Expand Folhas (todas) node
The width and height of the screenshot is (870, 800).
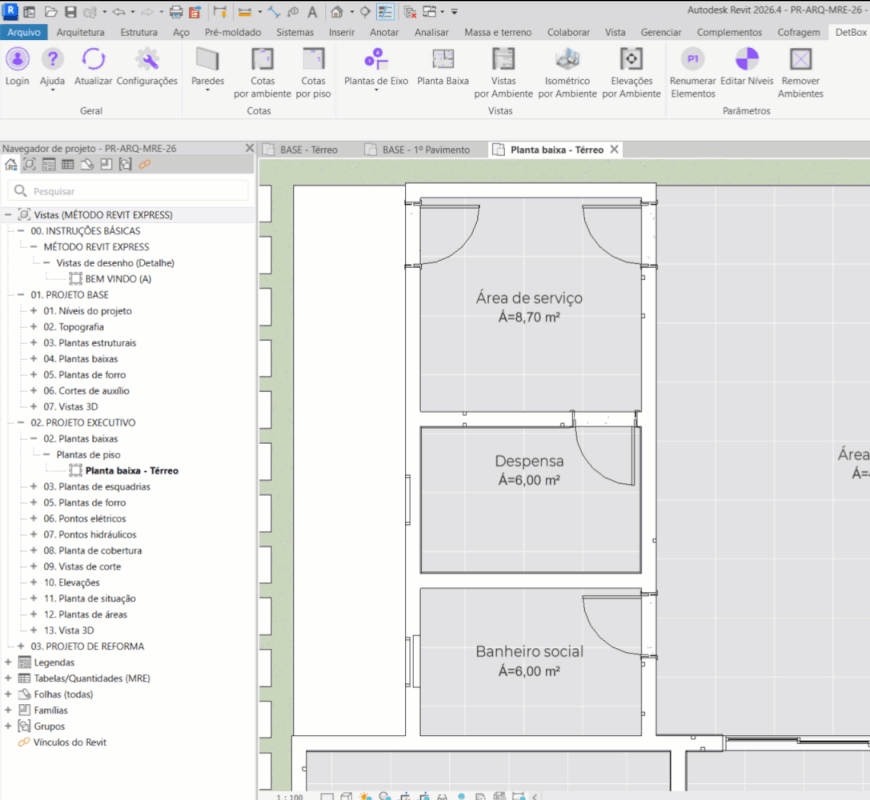click(8, 694)
